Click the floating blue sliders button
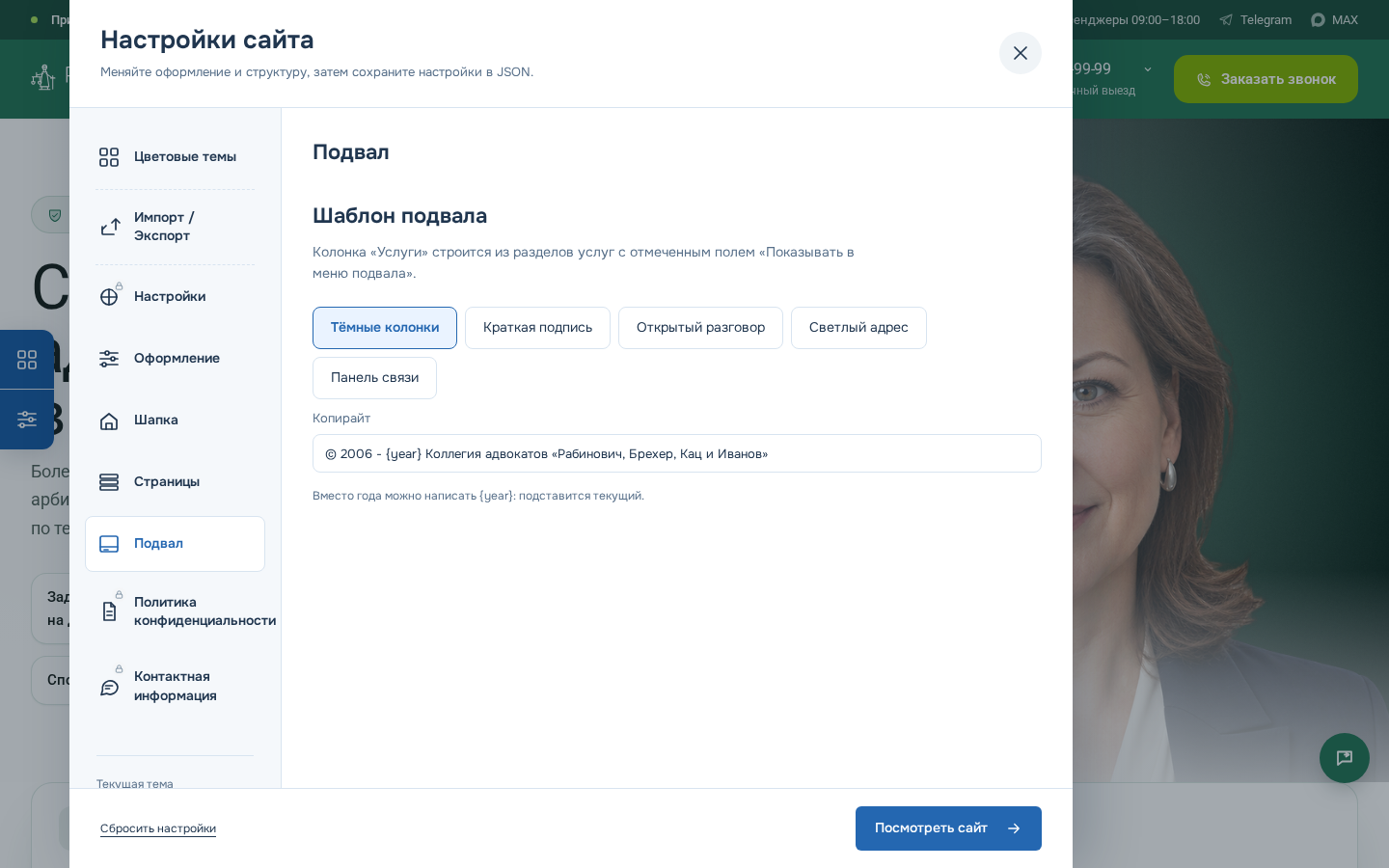This screenshot has width=1389, height=868. (x=27, y=420)
